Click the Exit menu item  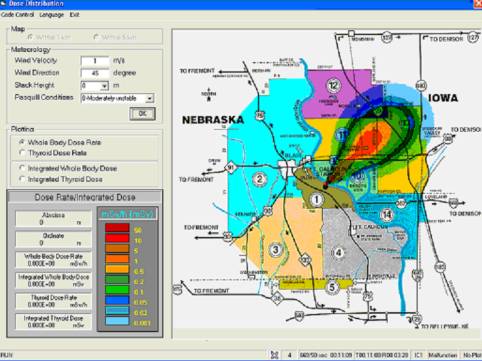pyautogui.click(x=74, y=15)
